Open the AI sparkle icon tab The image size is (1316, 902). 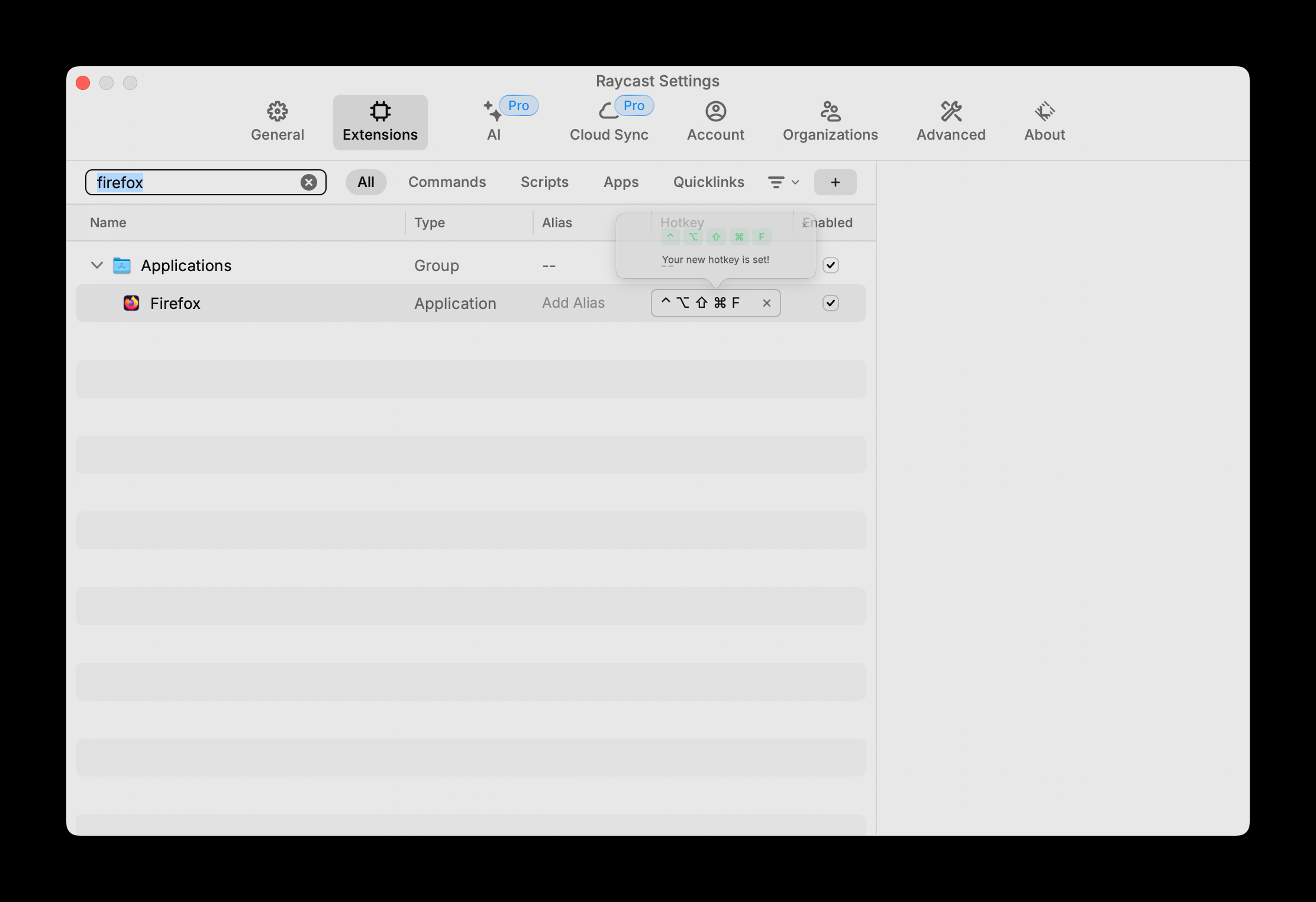click(492, 111)
